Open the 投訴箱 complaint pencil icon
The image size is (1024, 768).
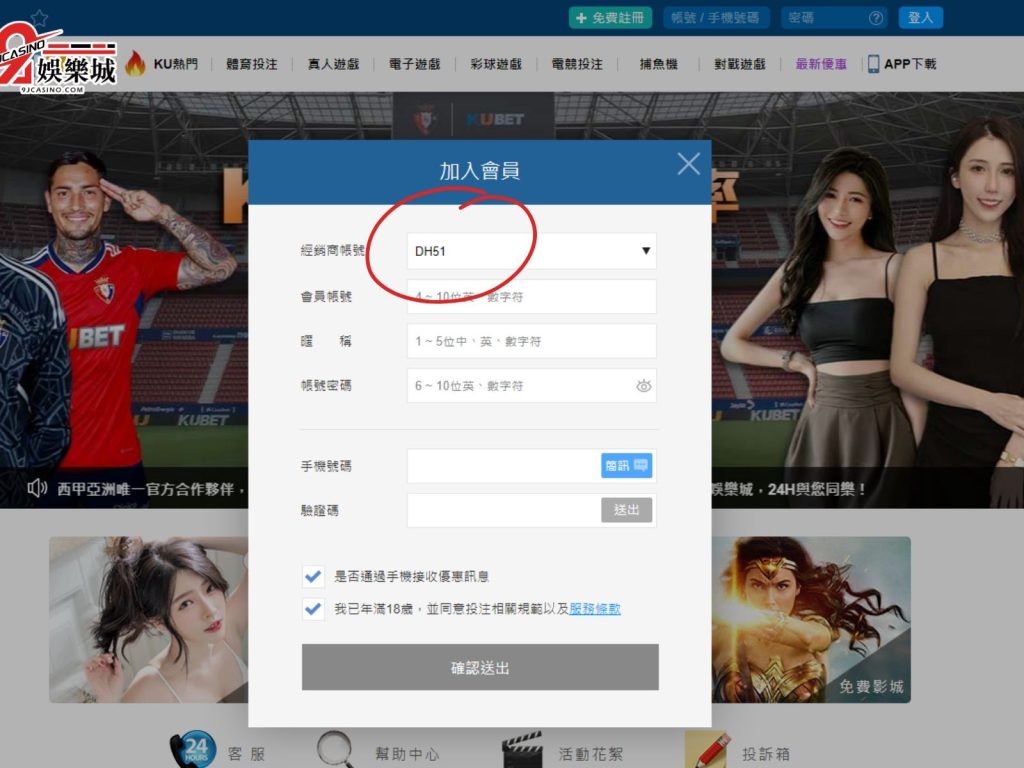[707, 750]
